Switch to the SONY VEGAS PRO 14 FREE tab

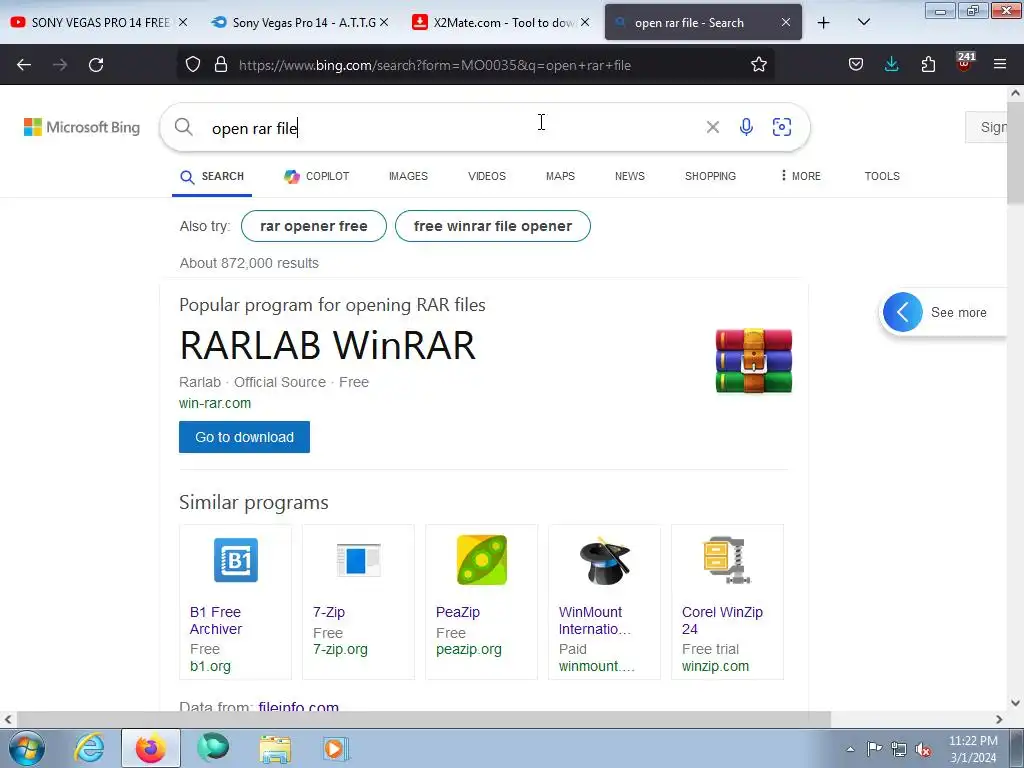click(x=101, y=22)
